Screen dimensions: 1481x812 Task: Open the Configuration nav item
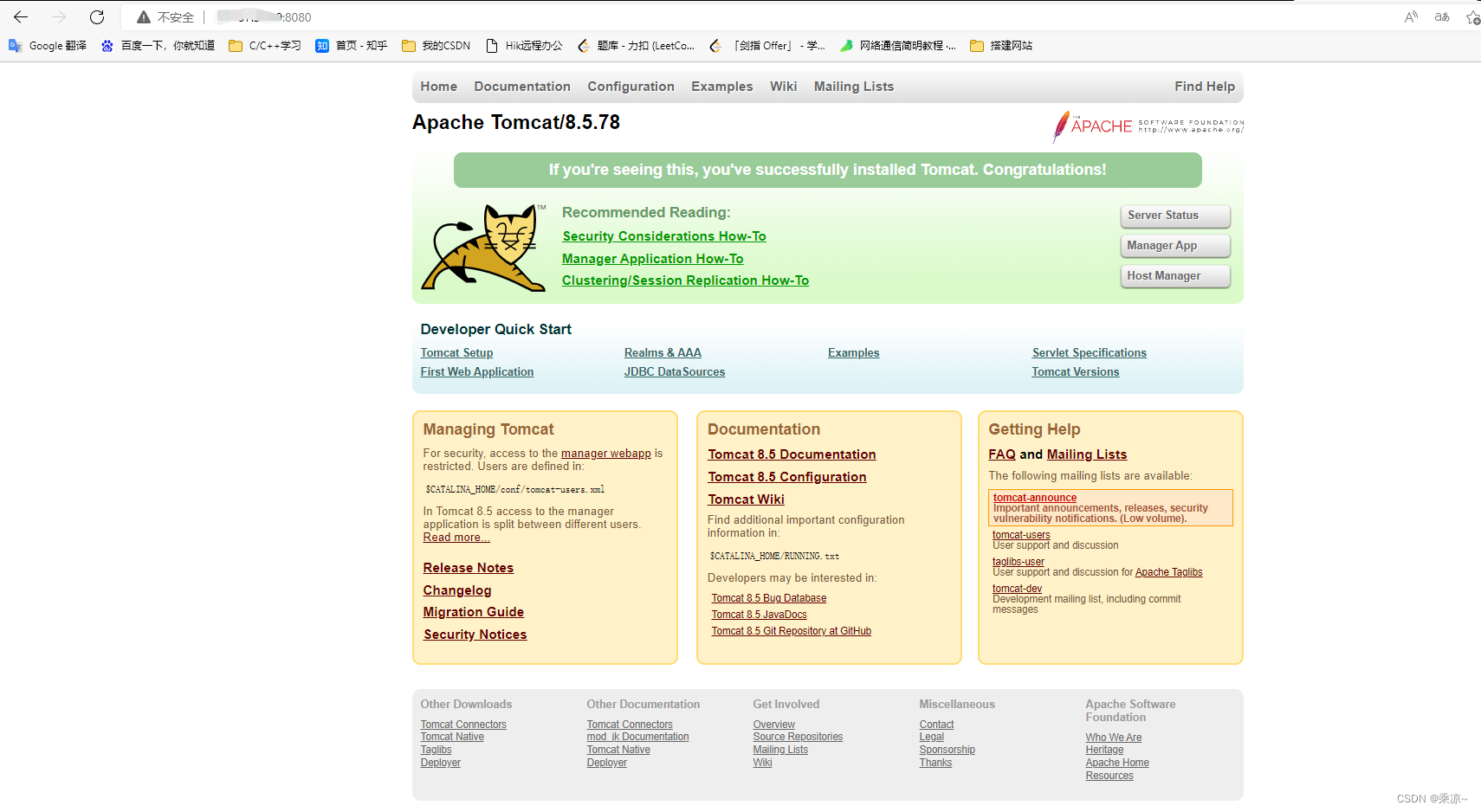(631, 87)
